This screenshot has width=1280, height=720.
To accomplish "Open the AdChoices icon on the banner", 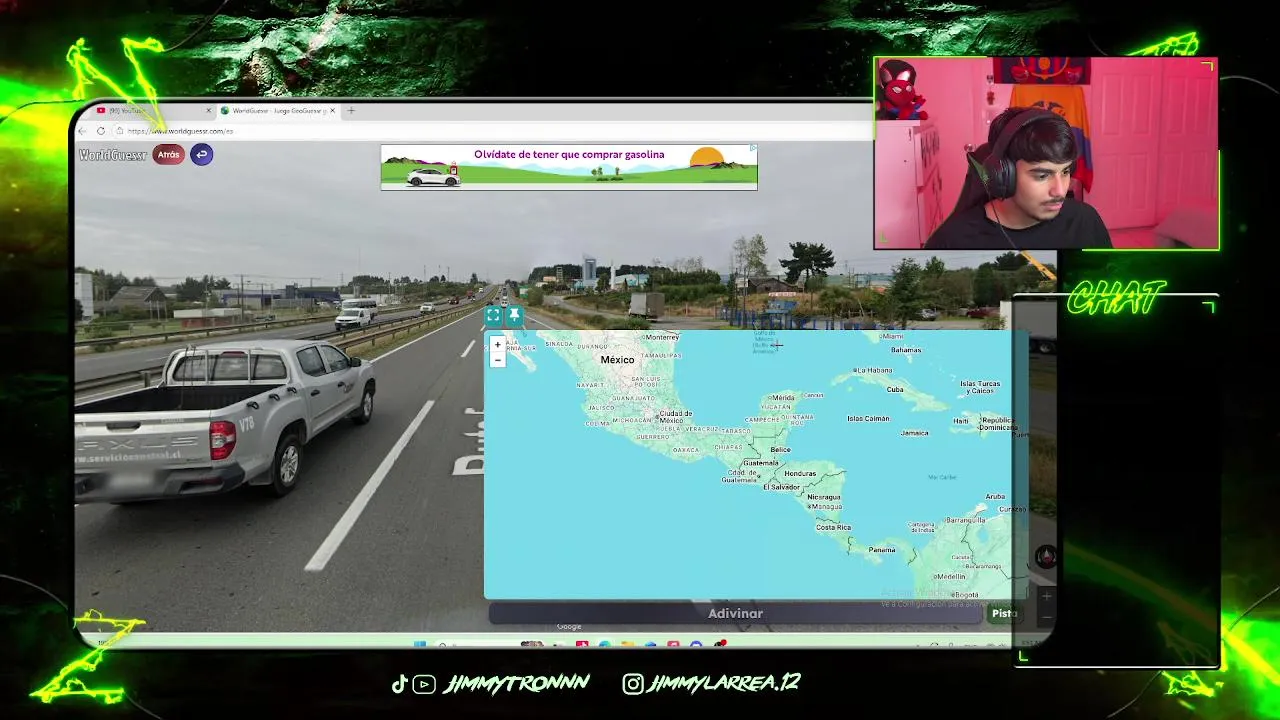I will point(752,149).
